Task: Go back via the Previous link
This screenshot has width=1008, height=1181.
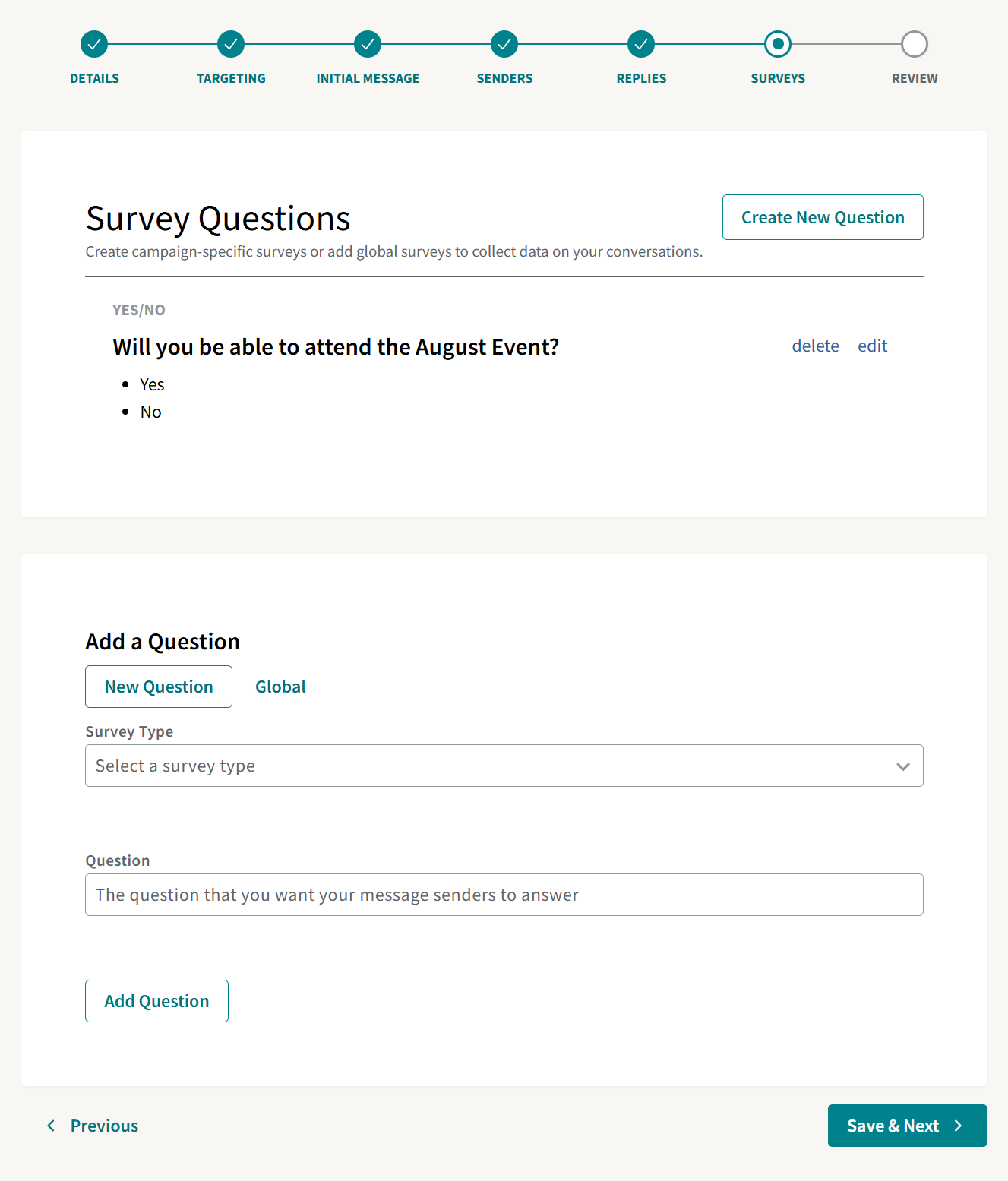Action: click(104, 1126)
